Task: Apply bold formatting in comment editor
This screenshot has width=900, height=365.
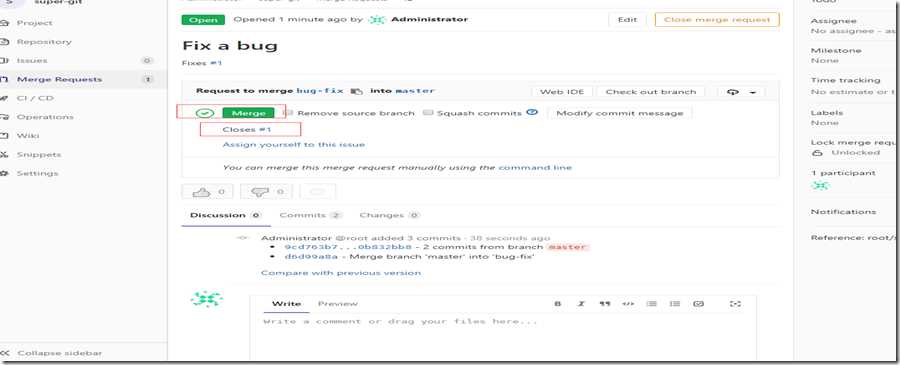Action: coord(557,304)
